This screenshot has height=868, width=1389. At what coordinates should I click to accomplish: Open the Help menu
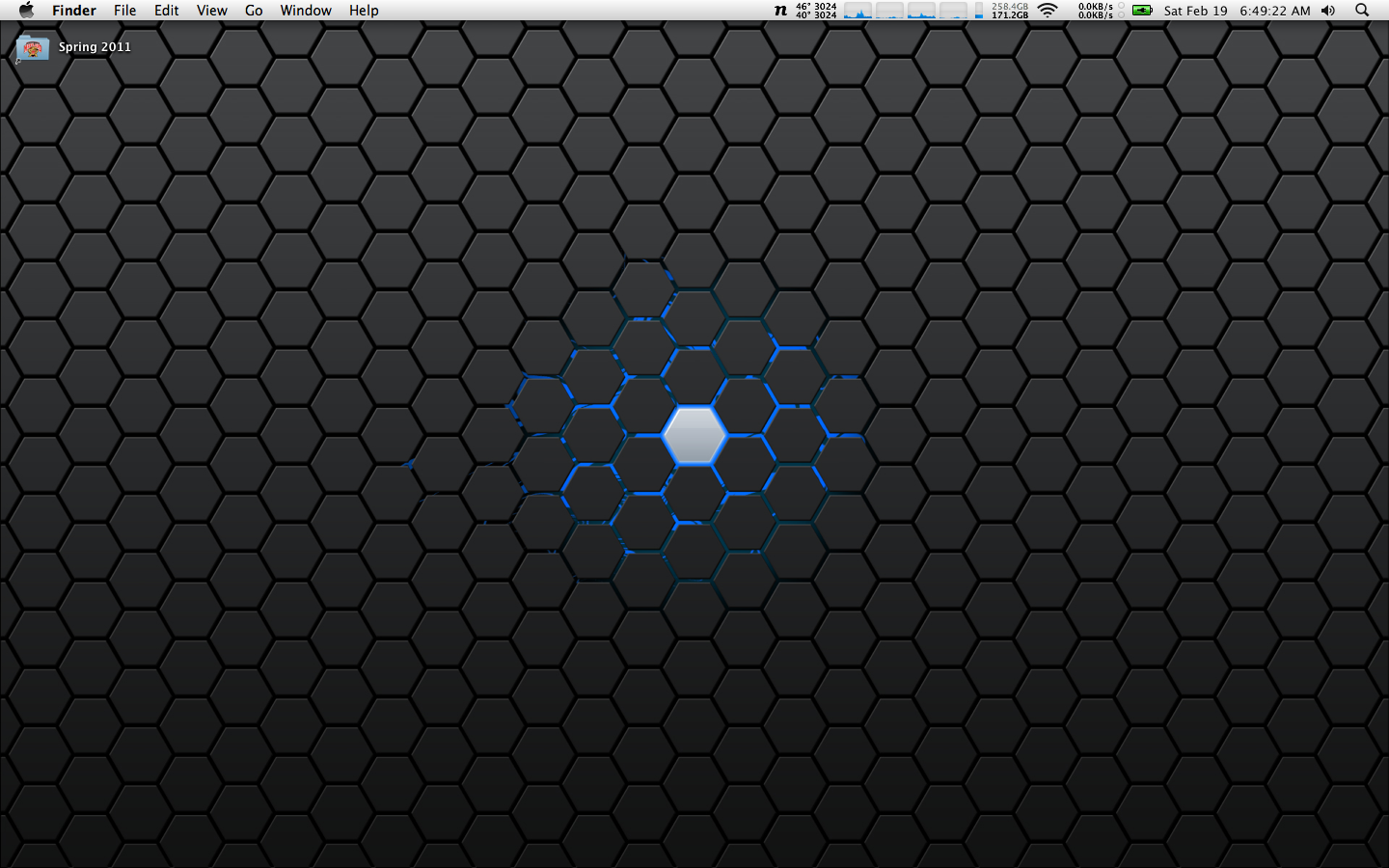click(364, 11)
